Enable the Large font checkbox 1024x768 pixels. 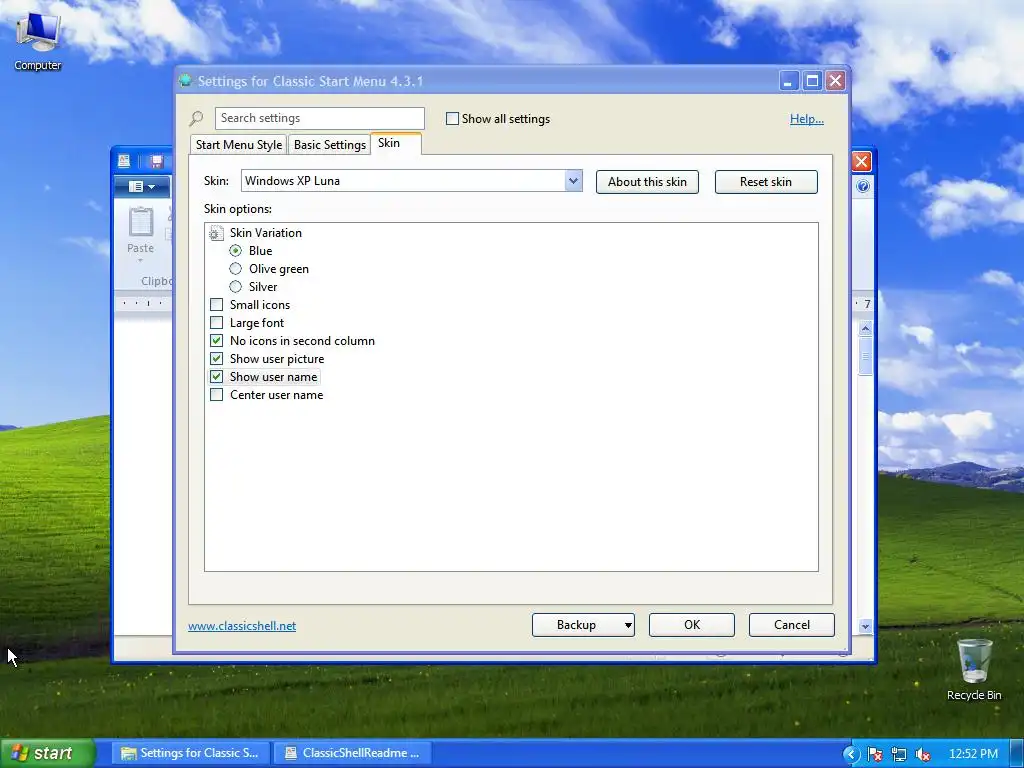coord(217,323)
